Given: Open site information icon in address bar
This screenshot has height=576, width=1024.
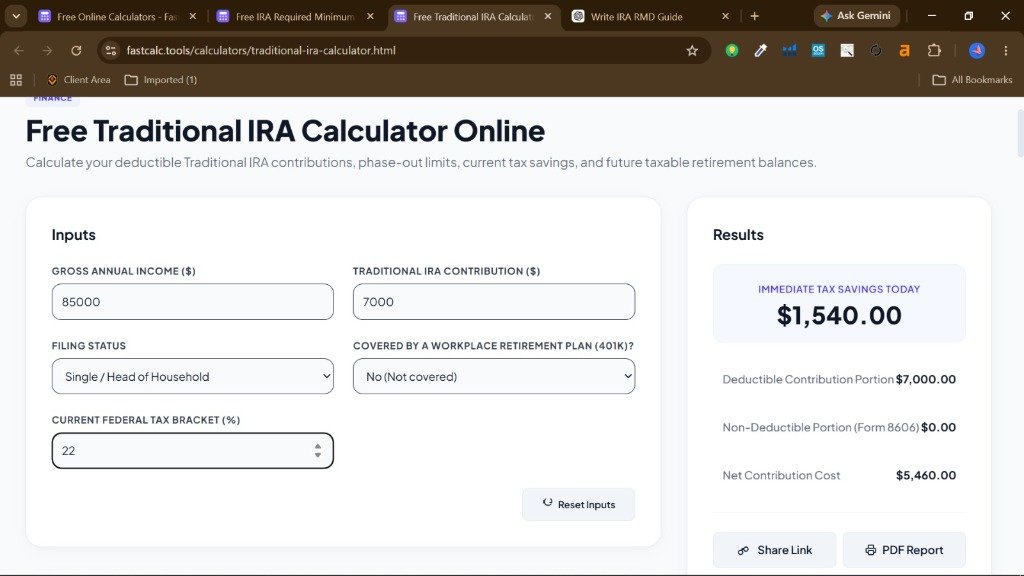Looking at the screenshot, I should [x=111, y=50].
